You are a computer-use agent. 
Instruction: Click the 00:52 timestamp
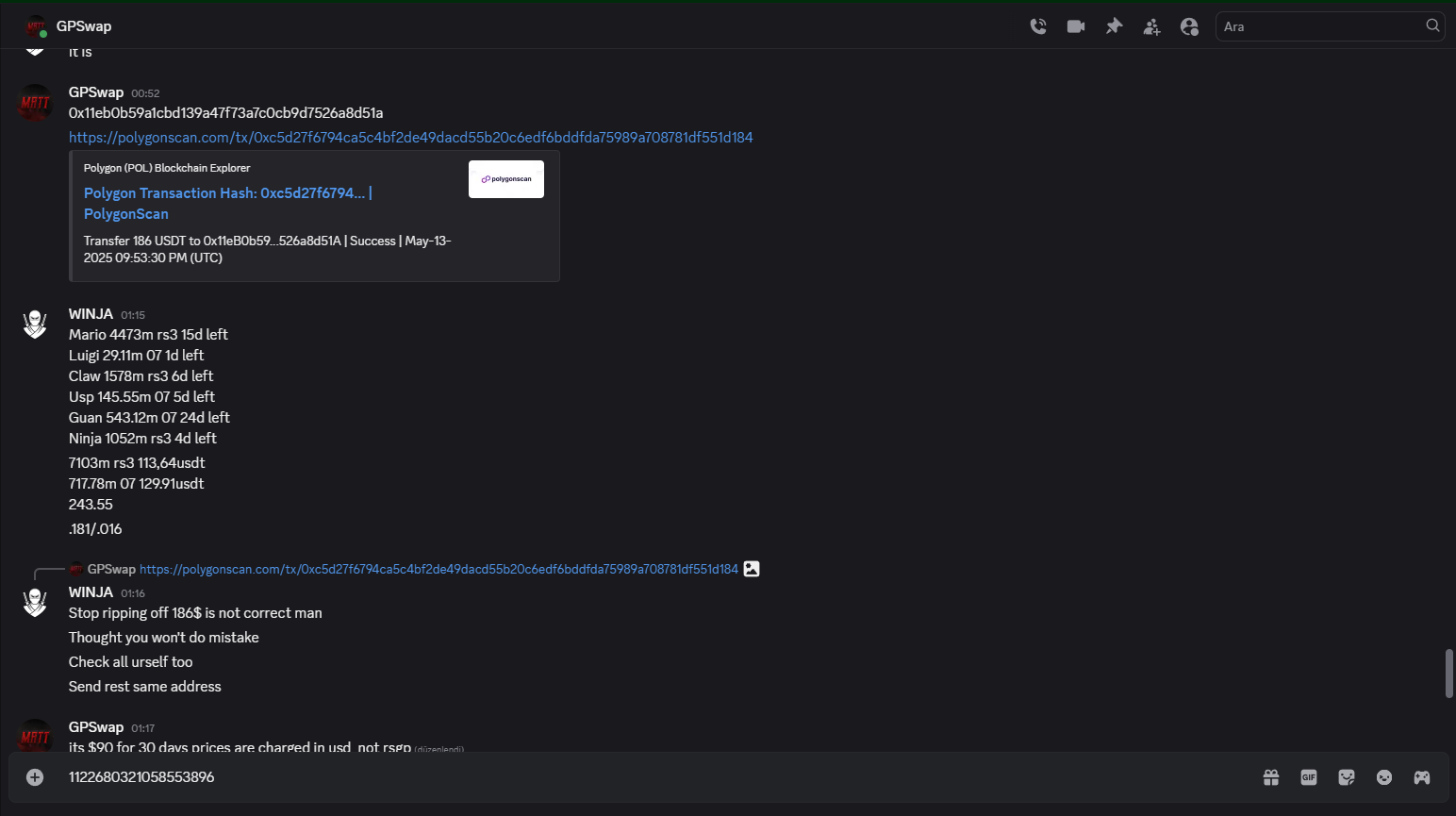coord(145,93)
